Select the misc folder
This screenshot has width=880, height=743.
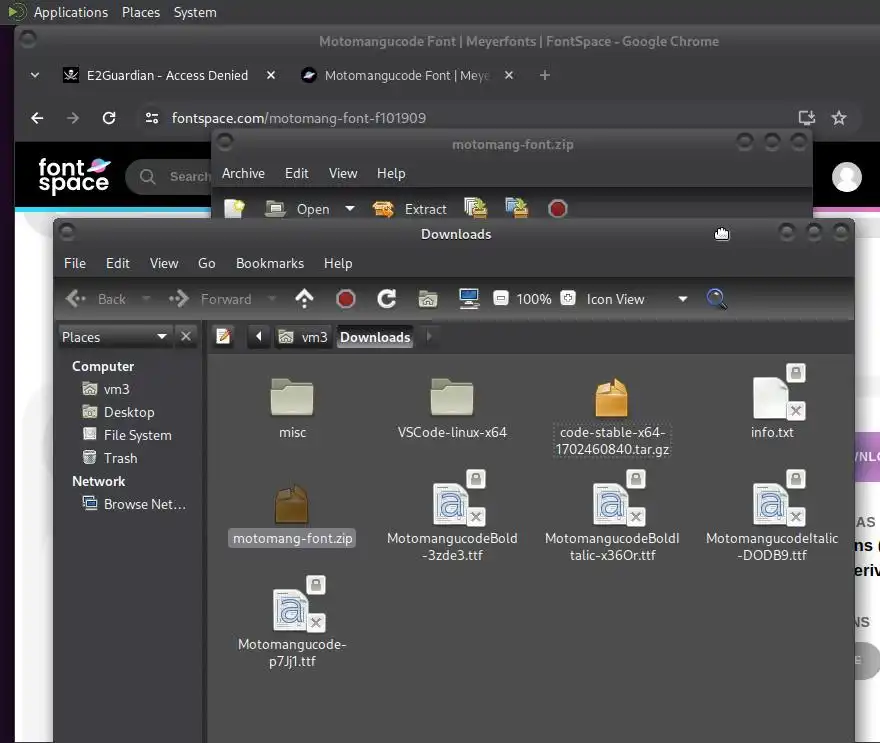[292, 408]
